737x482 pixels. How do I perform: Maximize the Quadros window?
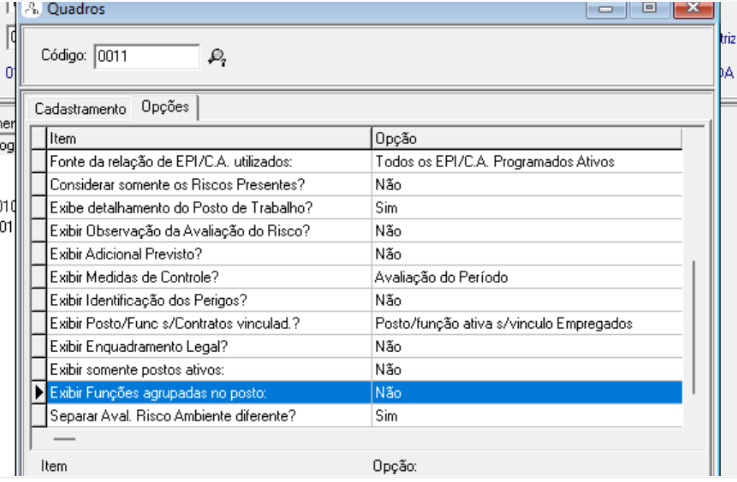tap(650, 9)
